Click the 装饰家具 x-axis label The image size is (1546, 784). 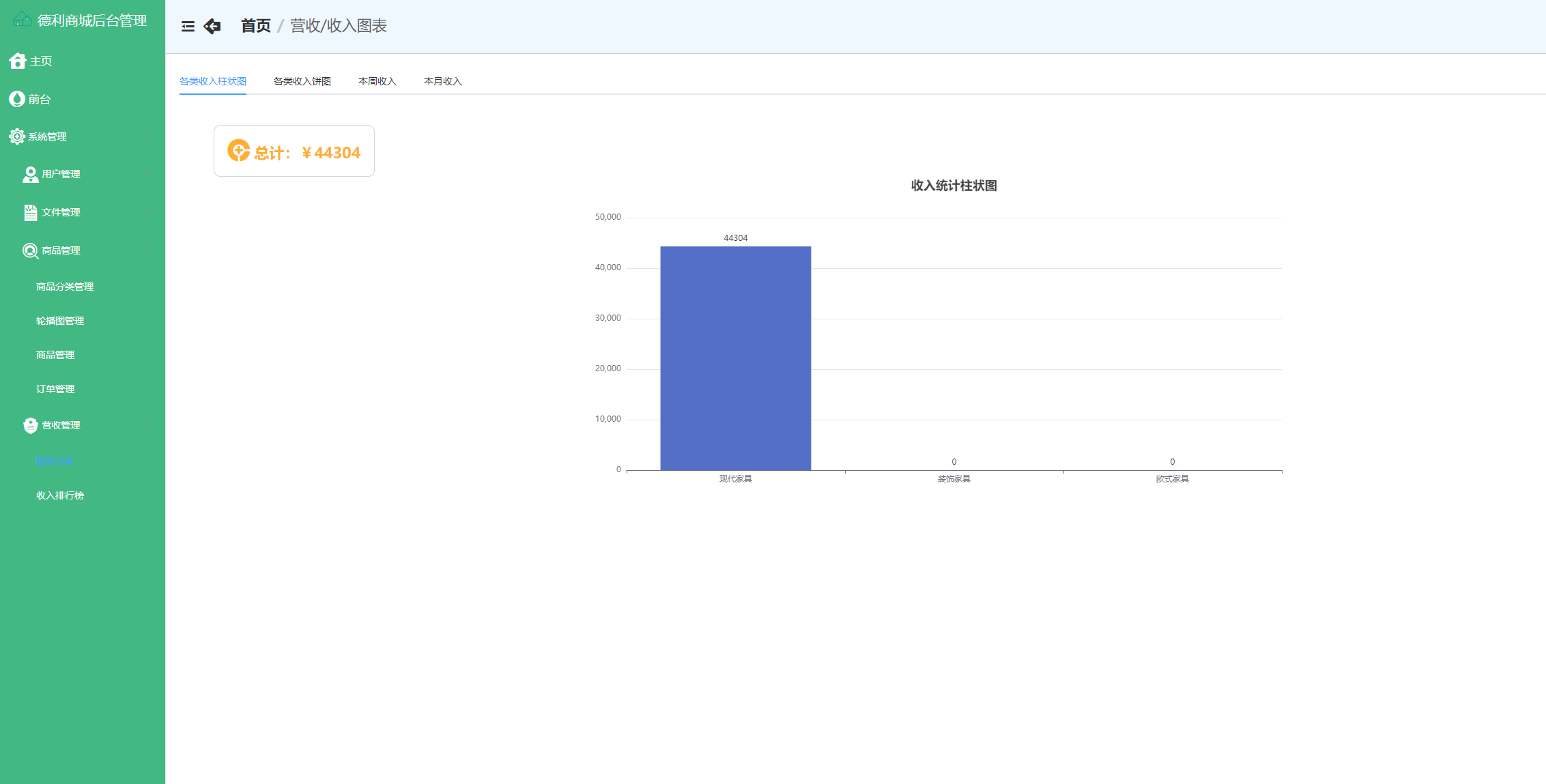point(954,479)
